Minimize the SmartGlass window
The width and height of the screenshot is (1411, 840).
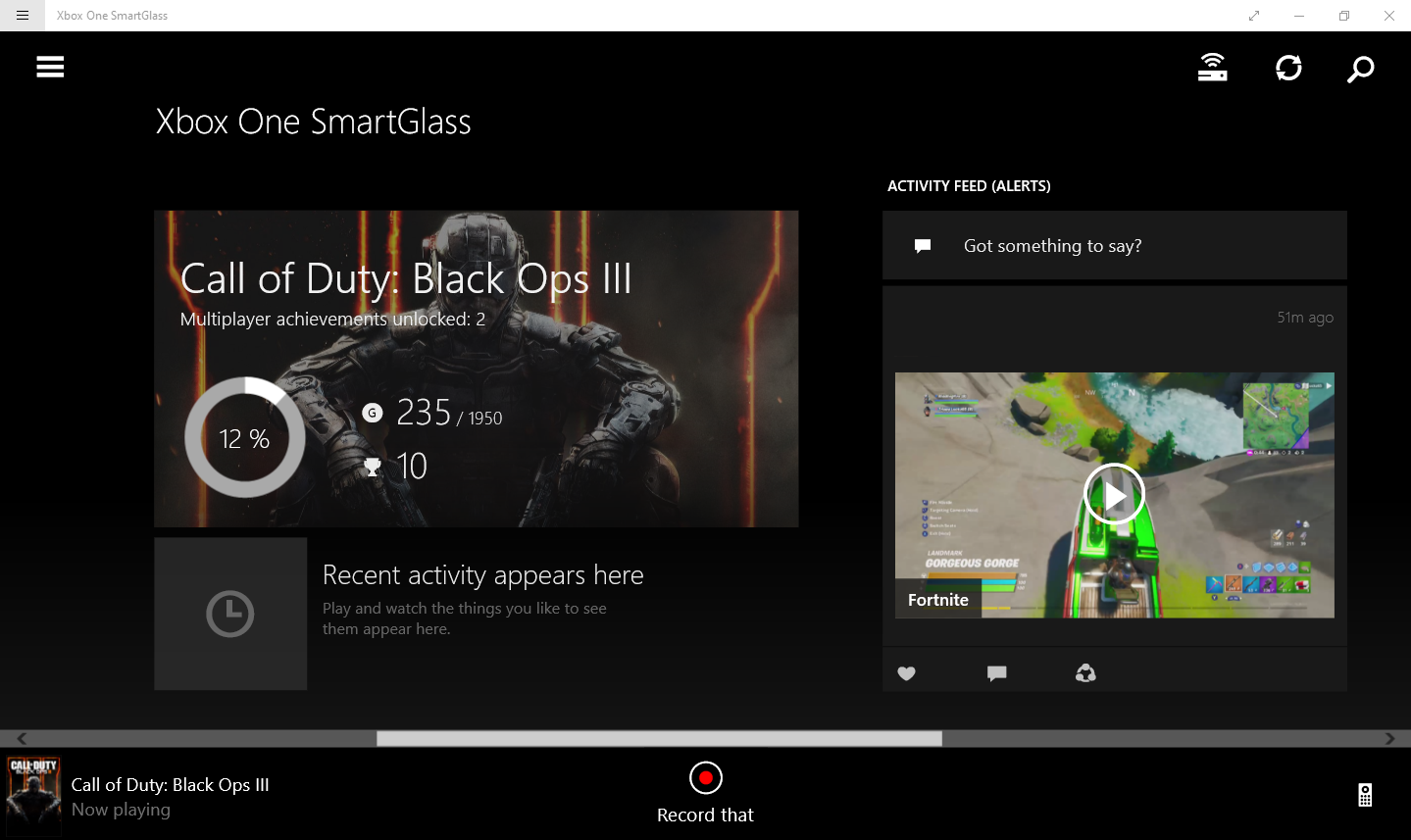tap(1298, 16)
